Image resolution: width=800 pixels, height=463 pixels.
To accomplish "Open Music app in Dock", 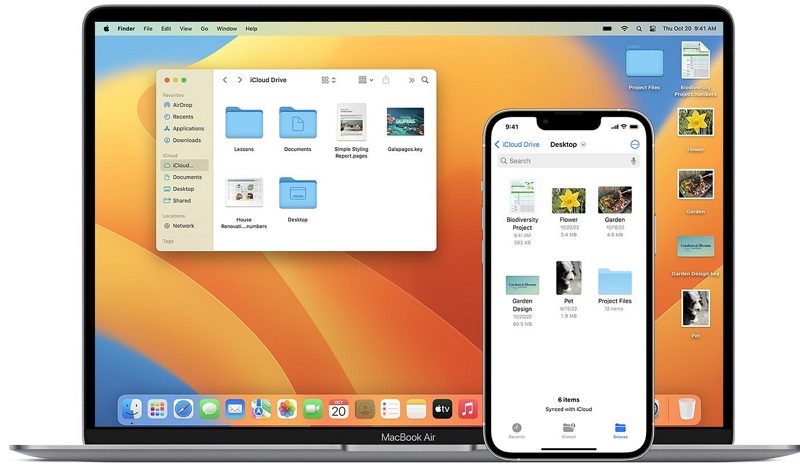I will pos(468,409).
